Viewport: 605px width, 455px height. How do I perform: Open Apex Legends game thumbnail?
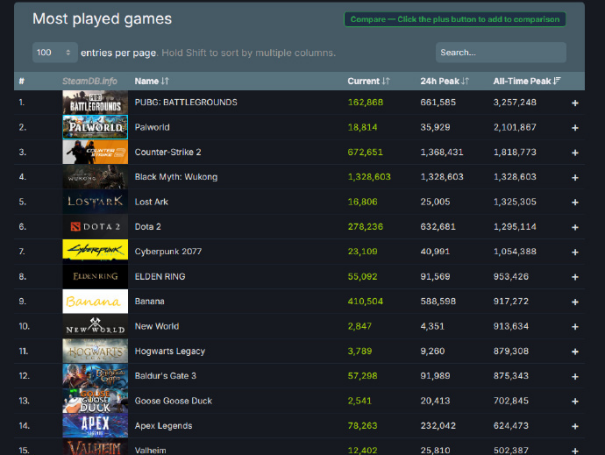click(95, 426)
